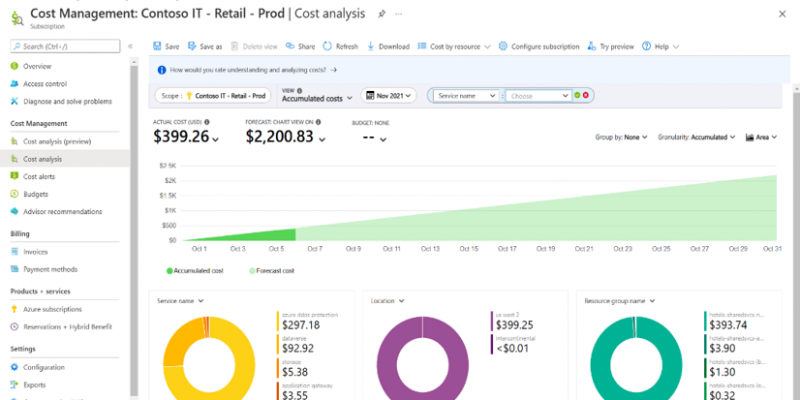Click the Configuration gear icon in sidebar
The image size is (800, 400).
pos(15,367)
